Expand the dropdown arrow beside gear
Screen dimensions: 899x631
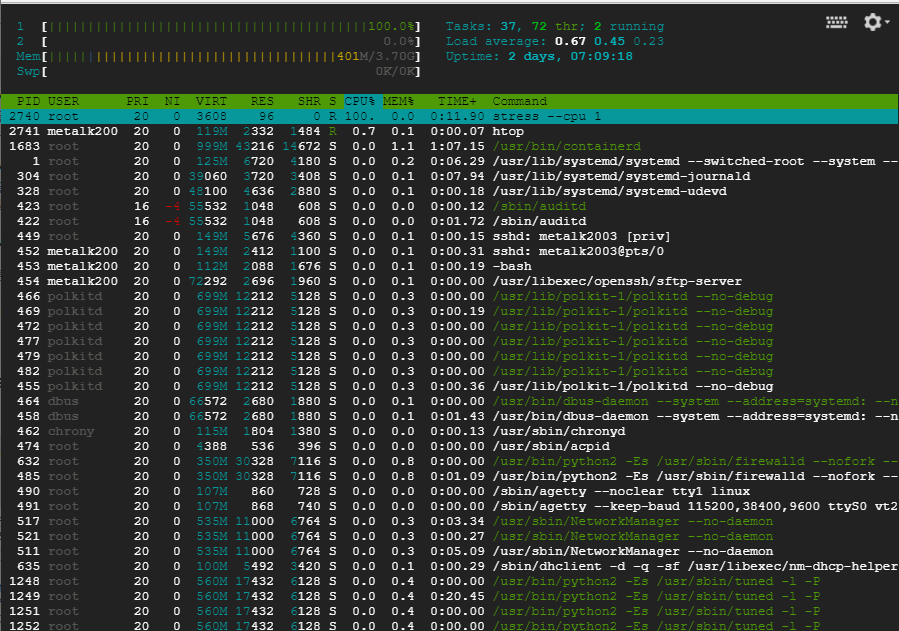click(888, 22)
